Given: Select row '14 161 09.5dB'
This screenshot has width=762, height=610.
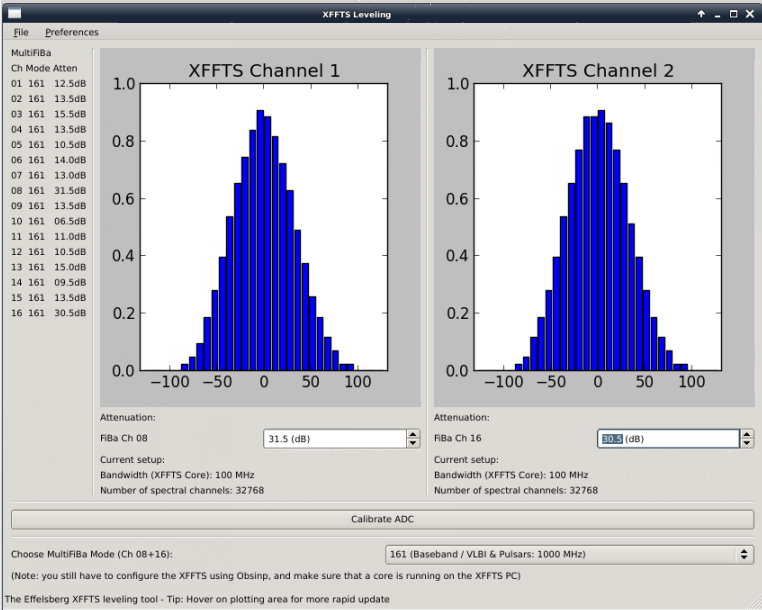Looking at the screenshot, I should (x=49, y=282).
